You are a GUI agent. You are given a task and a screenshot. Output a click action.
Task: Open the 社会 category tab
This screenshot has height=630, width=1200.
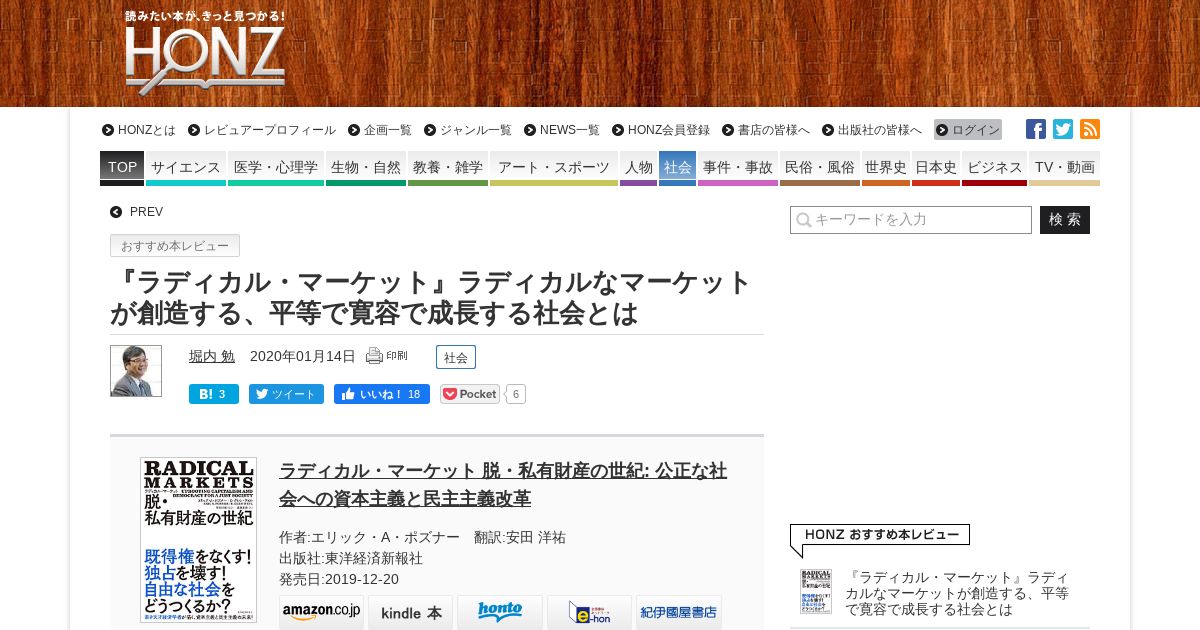click(x=677, y=168)
